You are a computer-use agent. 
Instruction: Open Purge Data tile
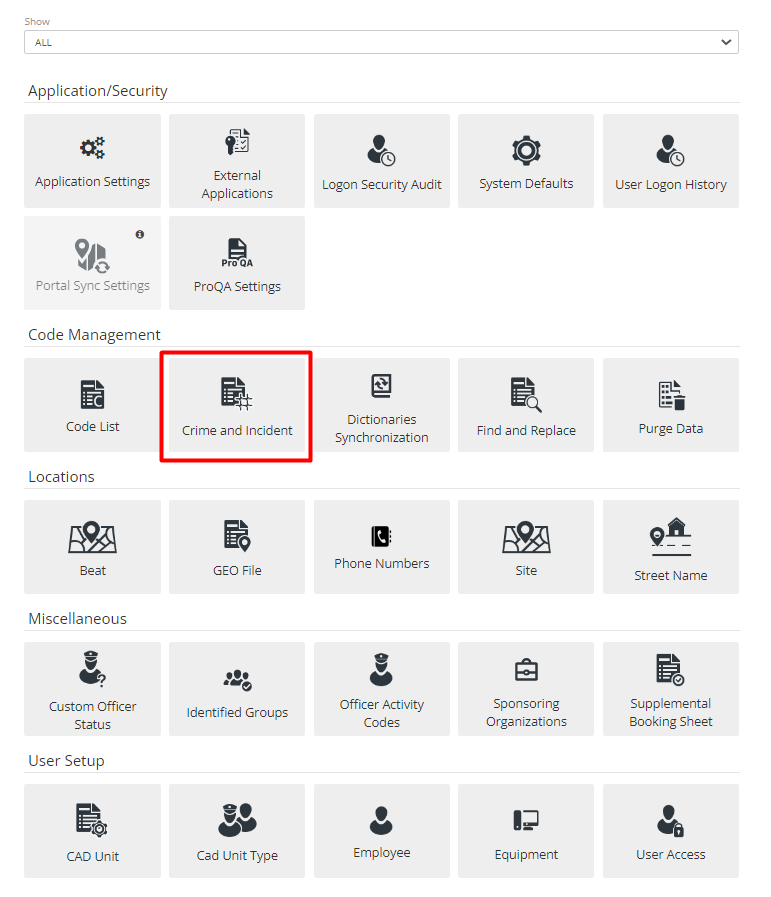point(670,405)
